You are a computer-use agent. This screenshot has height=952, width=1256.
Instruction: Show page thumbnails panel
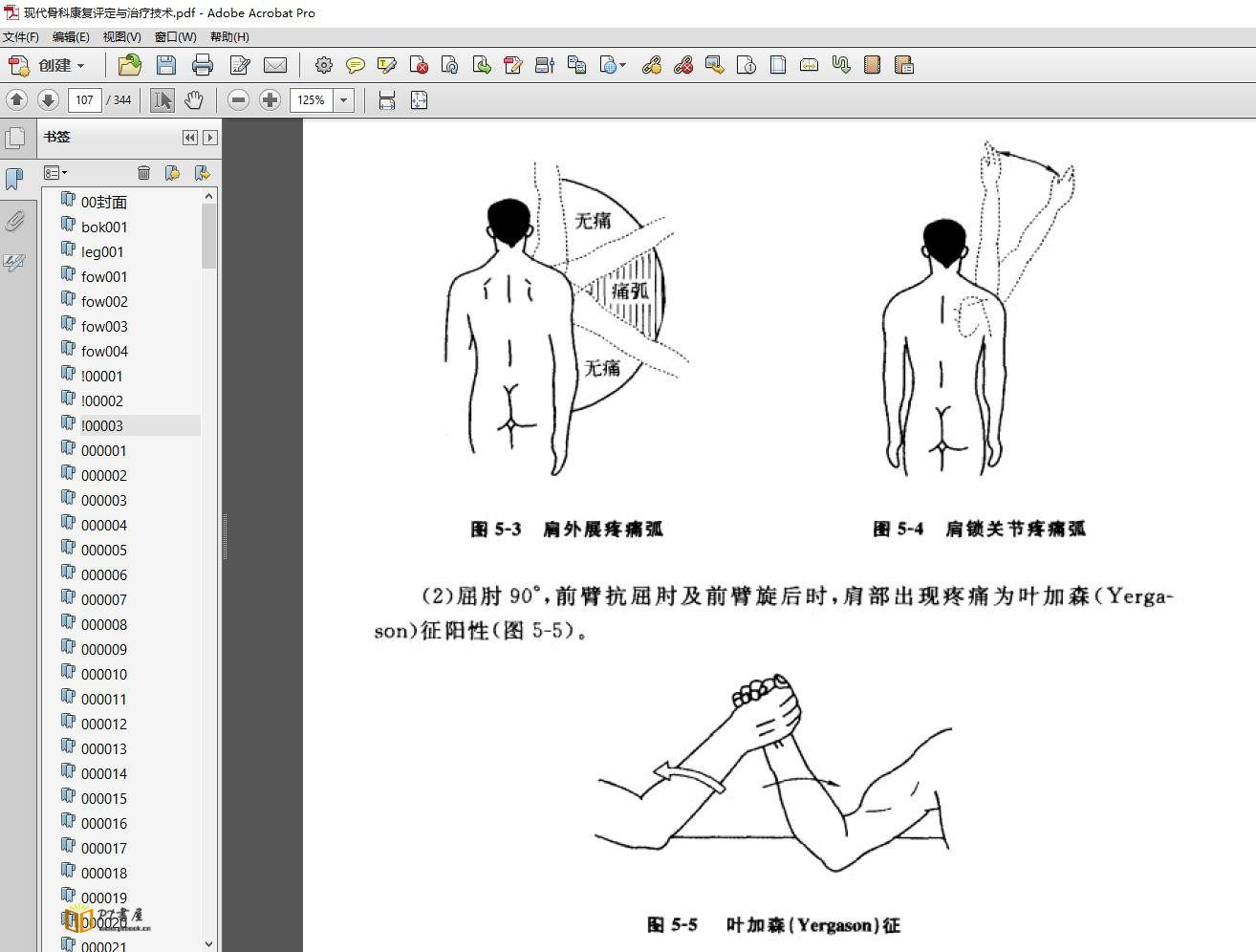pos(15,138)
